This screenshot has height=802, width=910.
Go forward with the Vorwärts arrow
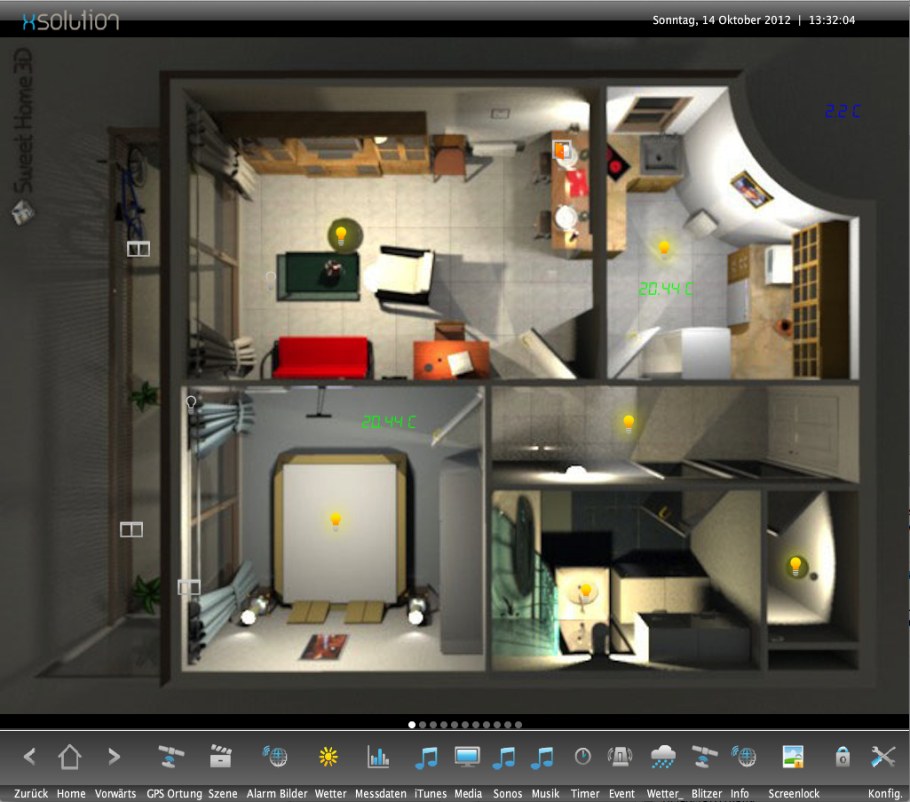114,757
